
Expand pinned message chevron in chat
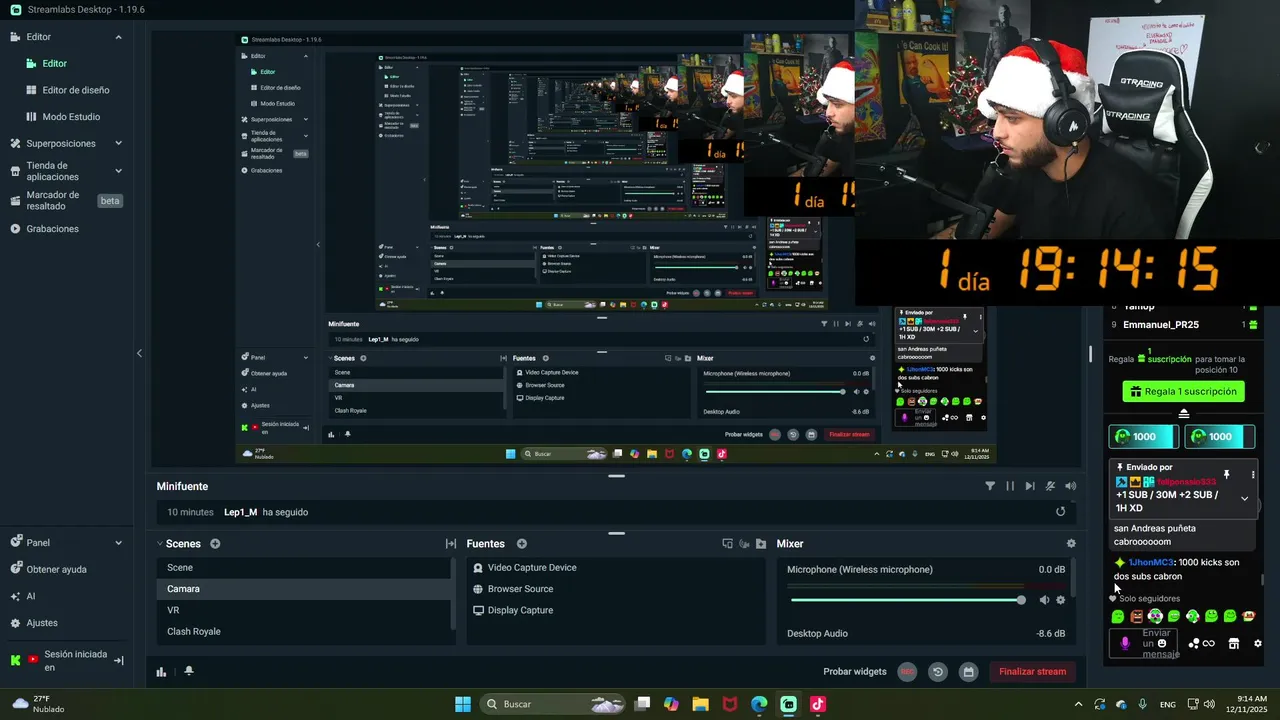pyautogui.click(x=1244, y=498)
